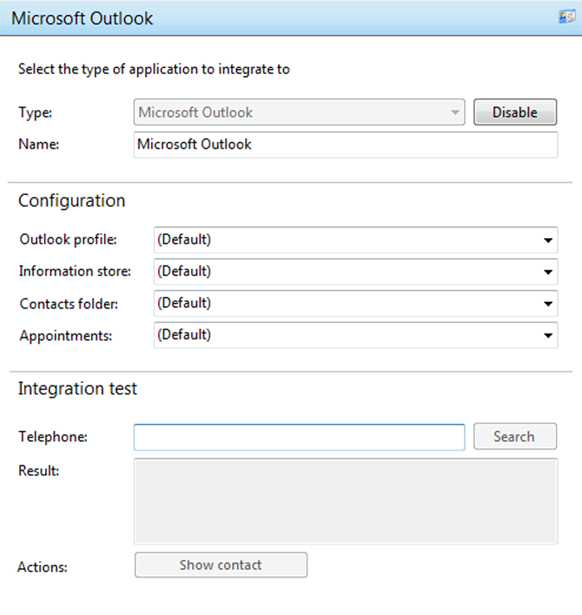Click the Outlook profile label
This screenshot has height=615, width=582.
point(68,240)
